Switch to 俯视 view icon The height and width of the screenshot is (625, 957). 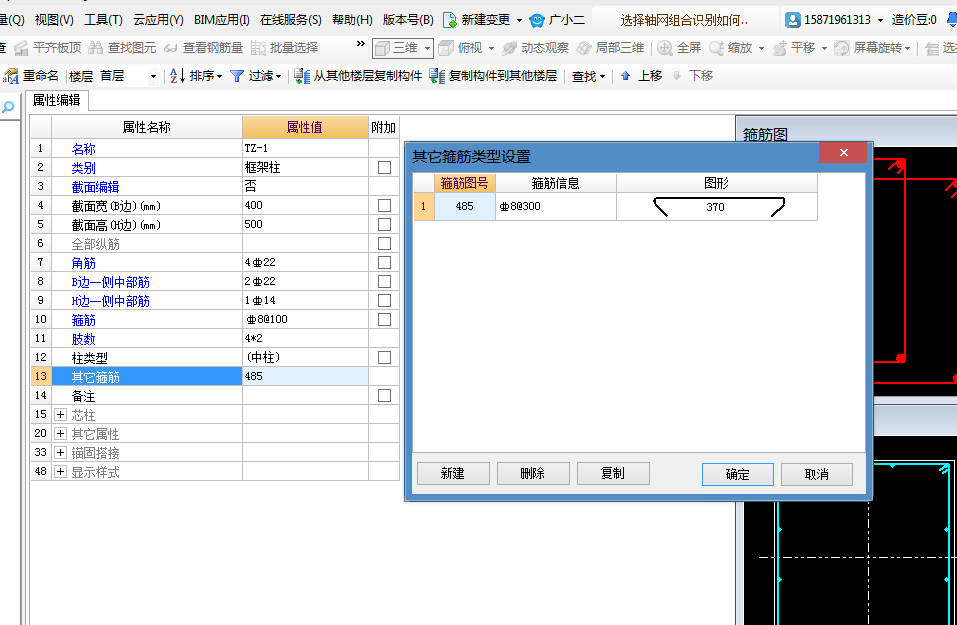446,48
